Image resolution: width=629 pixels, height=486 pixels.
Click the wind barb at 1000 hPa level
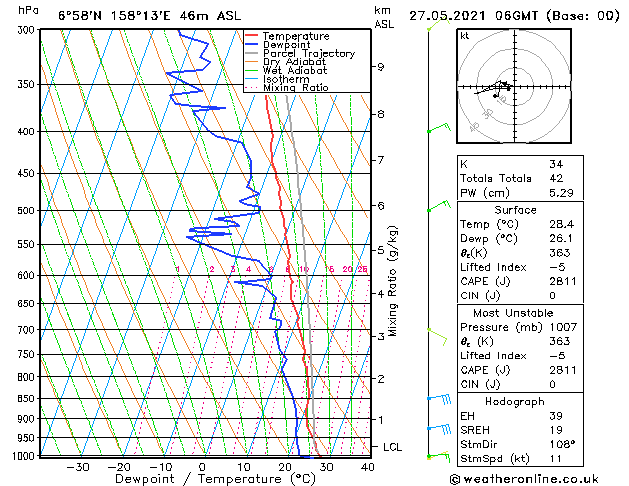[x=439, y=457]
